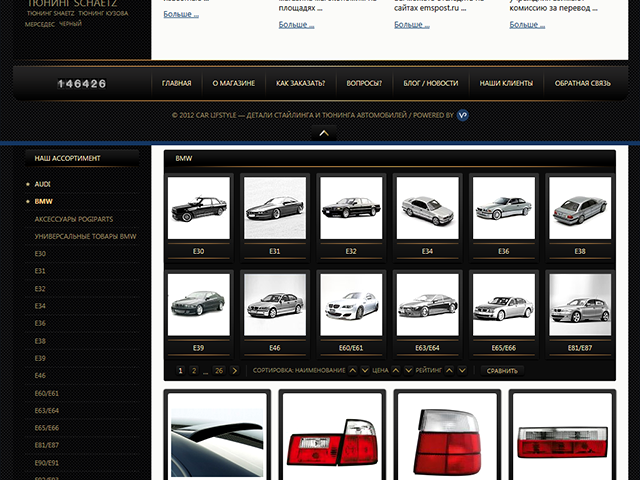Select E63/E64 in the sidebar list

(x=47, y=411)
